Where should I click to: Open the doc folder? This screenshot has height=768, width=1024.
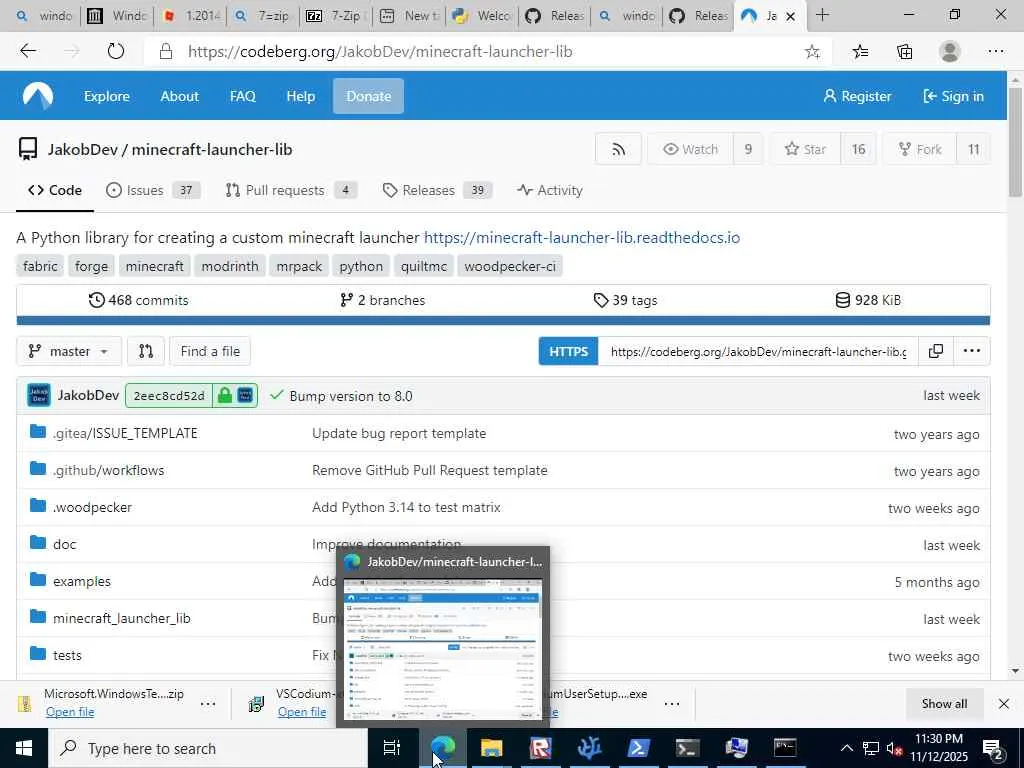[64, 544]
